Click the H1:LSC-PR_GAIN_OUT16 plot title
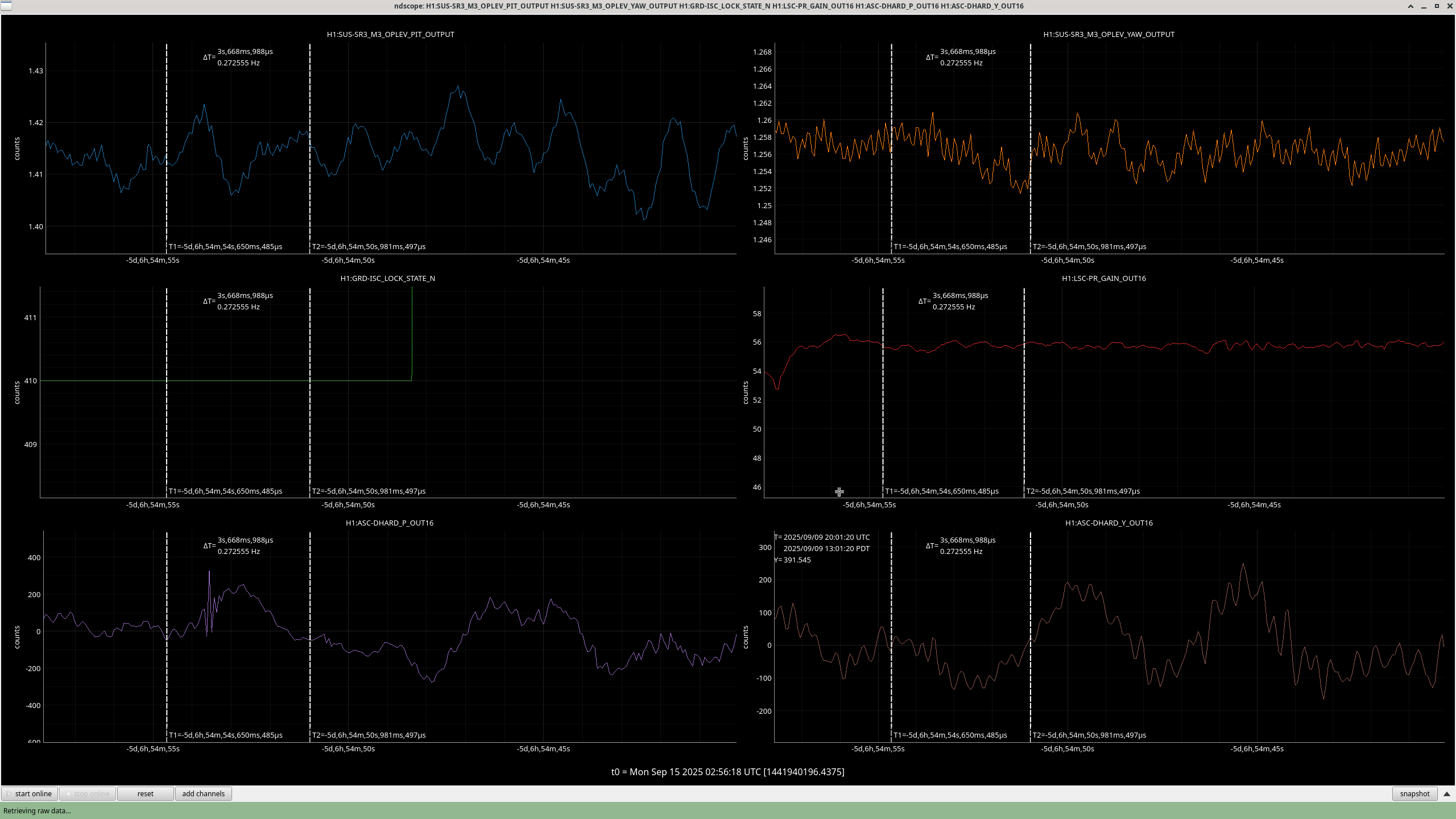The image size is (1456, 819). 1103,278
